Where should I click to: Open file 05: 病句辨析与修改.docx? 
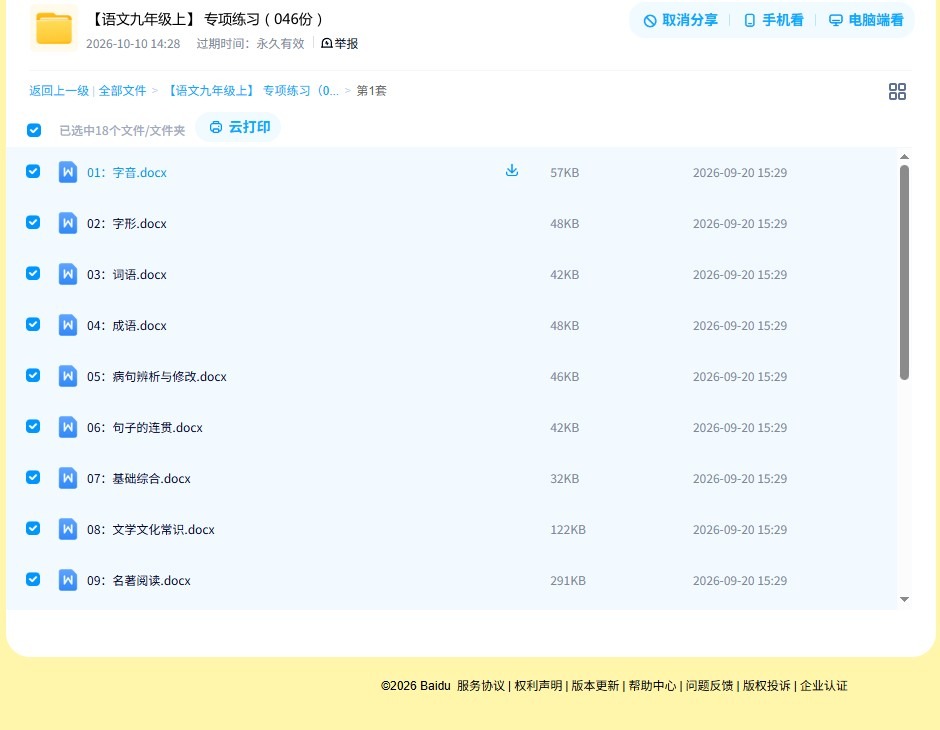tap(156, 376)
